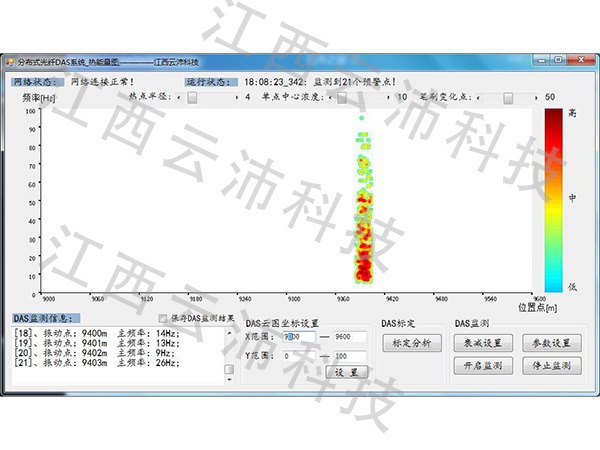Select row [20] 振动点 9402m 9Hz
The width and height of the screenshot is (600, 450).
coord(94,353)
